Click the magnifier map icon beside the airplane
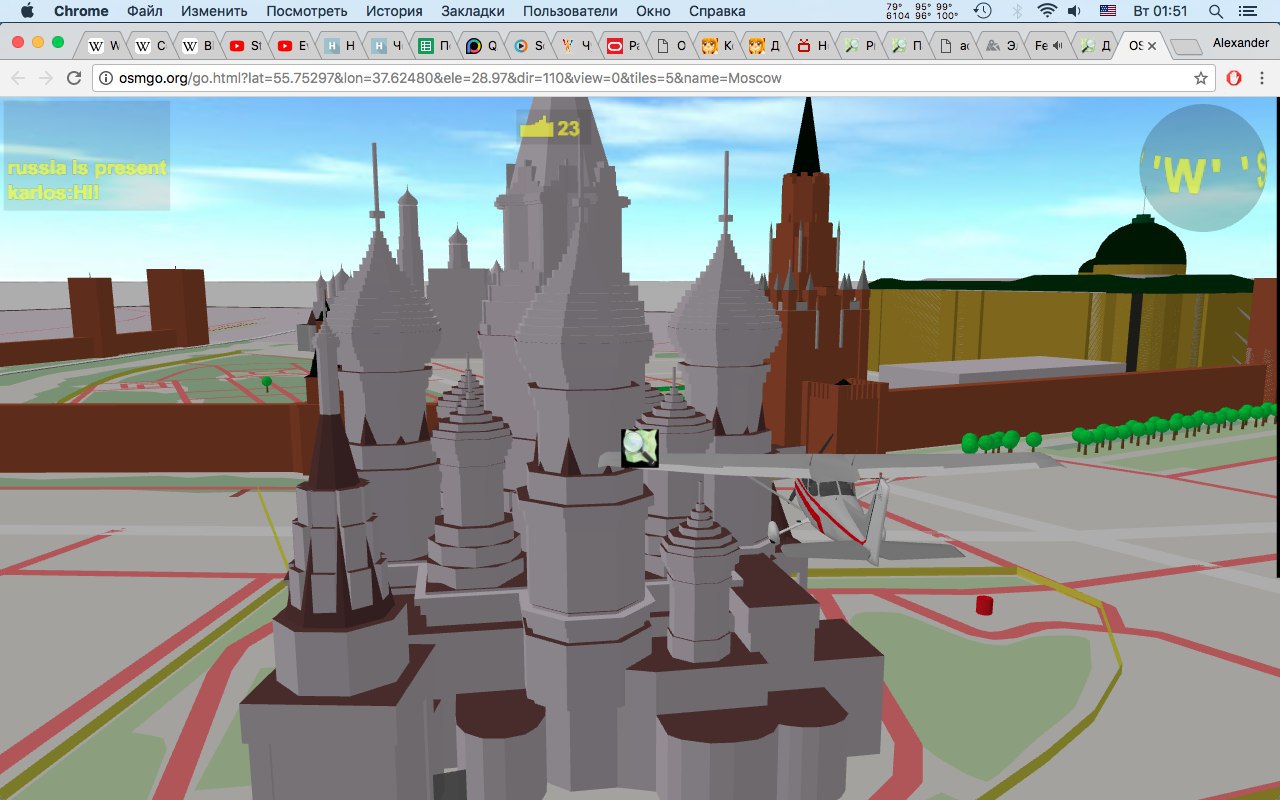Viewport: 1280px width, 800px height. click(x=639, y=447)
